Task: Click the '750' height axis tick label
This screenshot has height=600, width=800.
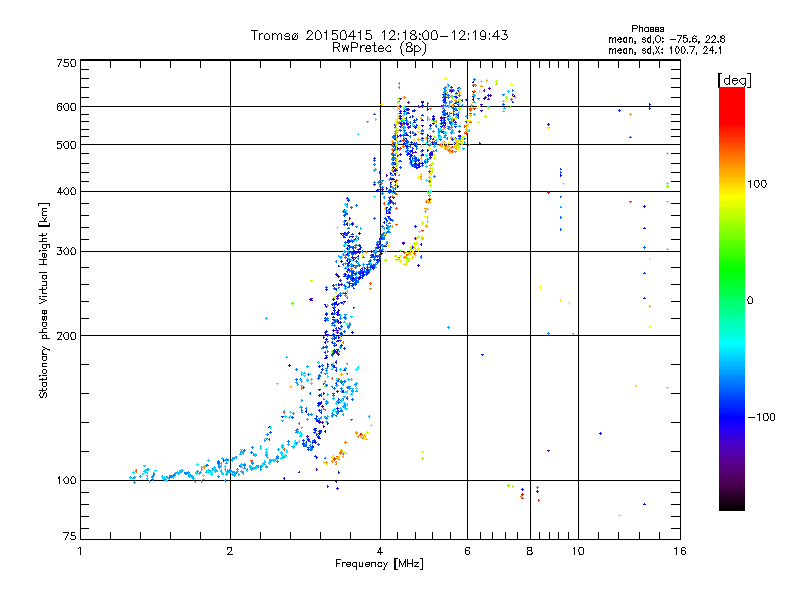Action: pyautogui.click(x=66, y=63)
